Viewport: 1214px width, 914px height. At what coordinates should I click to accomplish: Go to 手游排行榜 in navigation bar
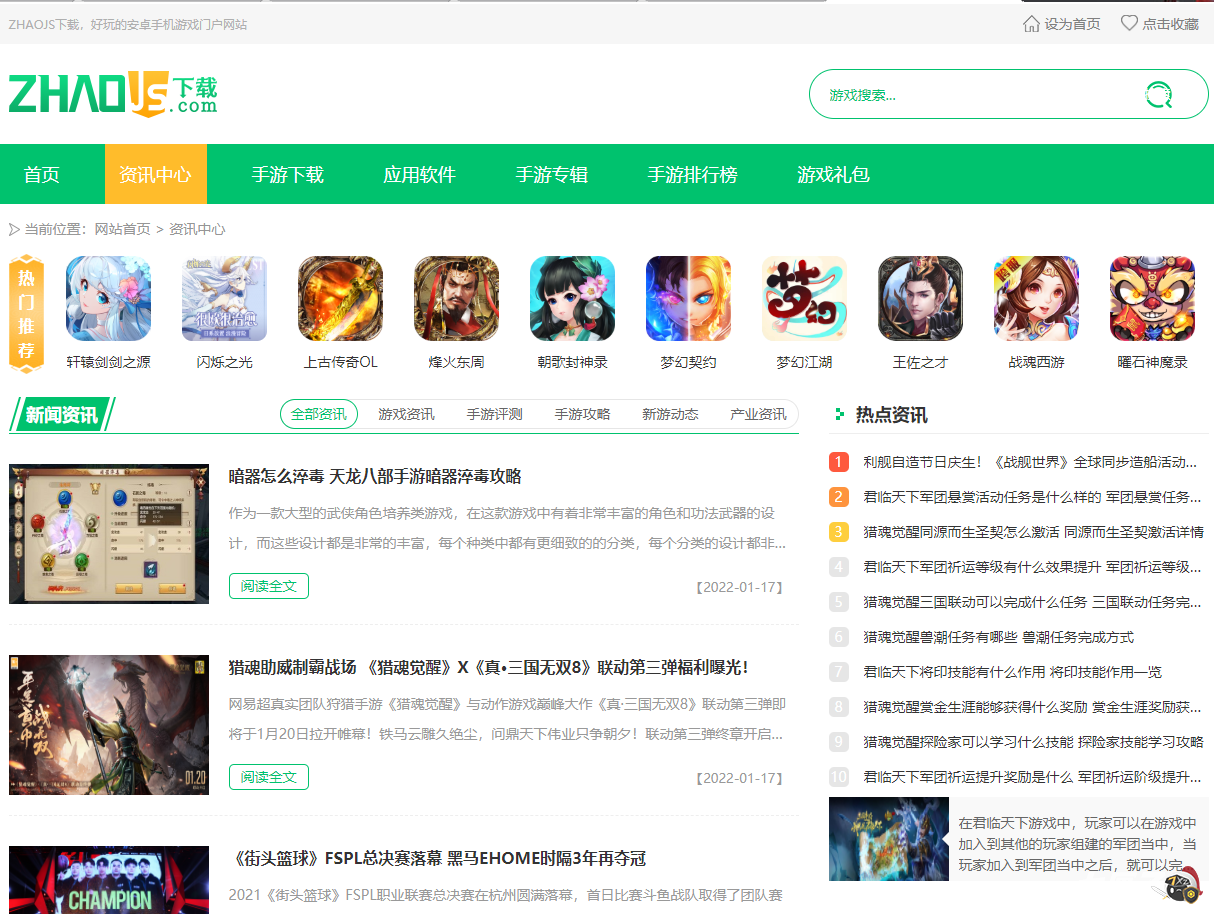(692, 174)
